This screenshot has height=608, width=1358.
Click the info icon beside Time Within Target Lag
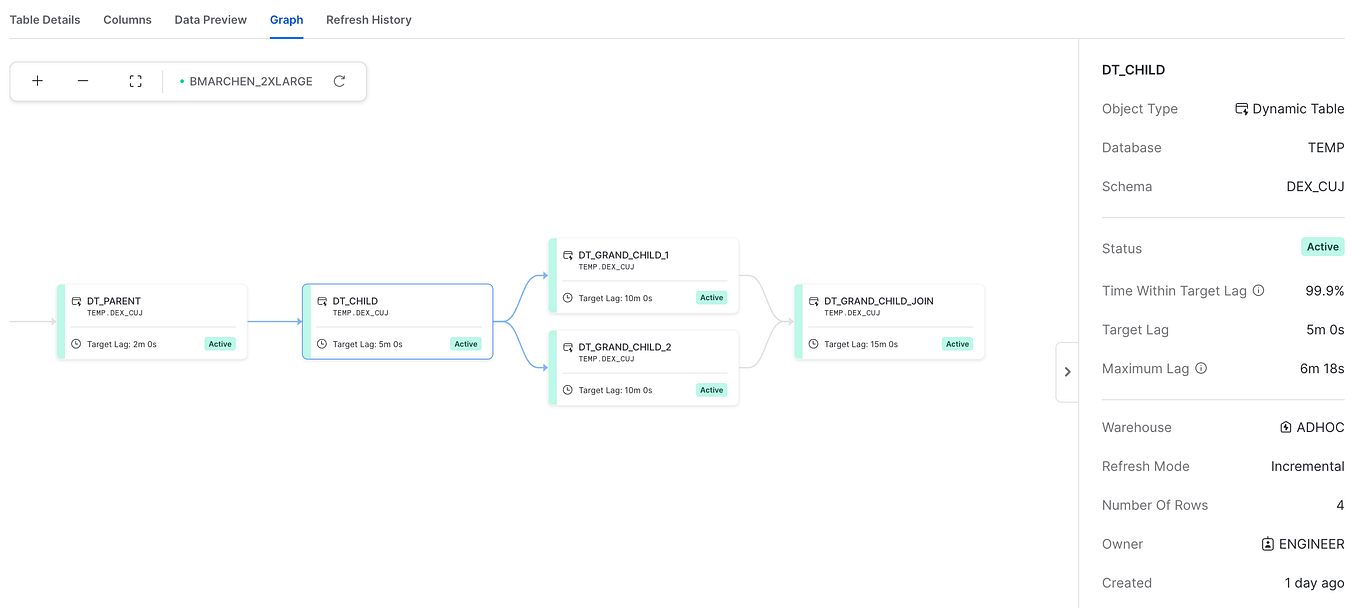click(x=1260, y=290)
